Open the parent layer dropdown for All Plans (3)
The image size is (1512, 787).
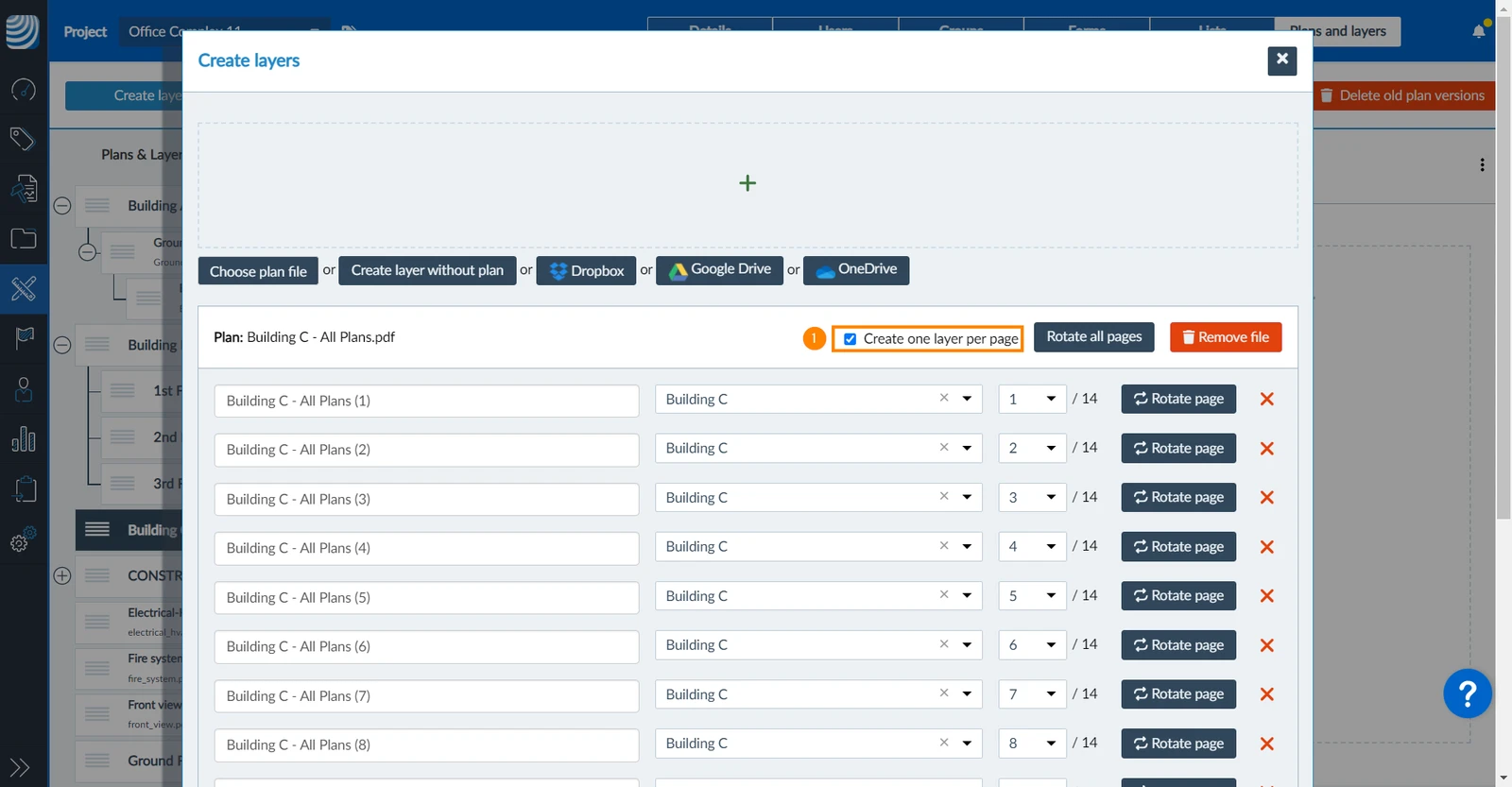tap(967, 497)
